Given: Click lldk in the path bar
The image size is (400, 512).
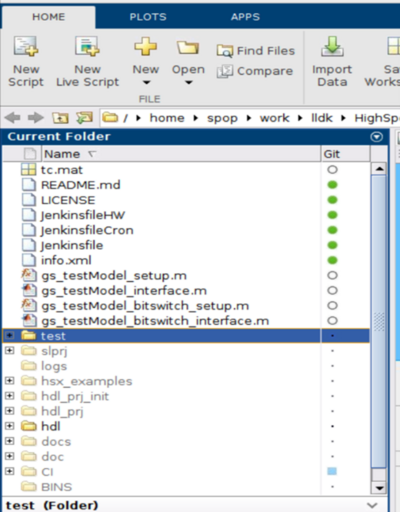Looking at the screenshot, I should point(322,118).
